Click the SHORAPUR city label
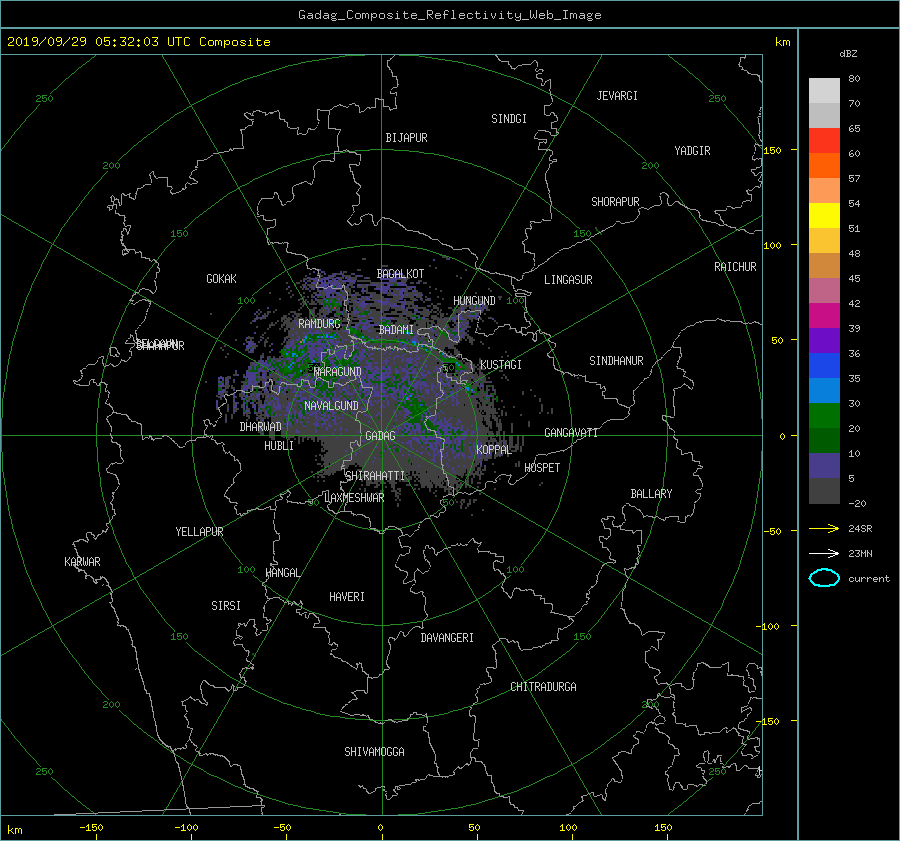 tap(615, 202)
